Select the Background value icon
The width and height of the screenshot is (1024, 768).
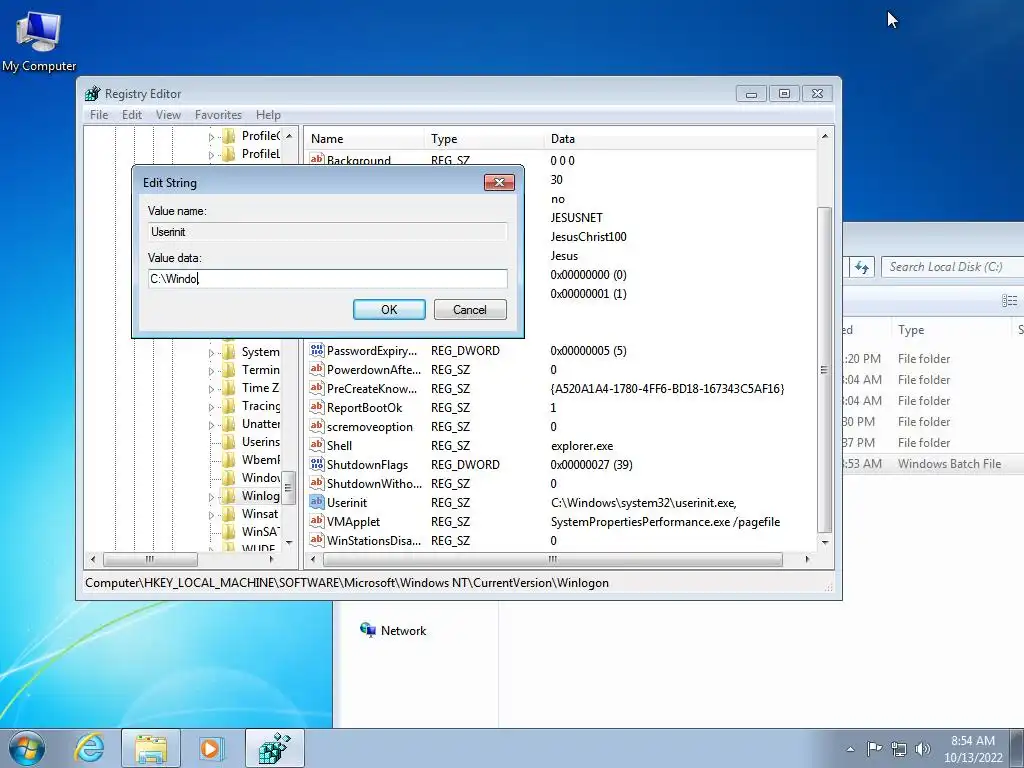point(317,159)
